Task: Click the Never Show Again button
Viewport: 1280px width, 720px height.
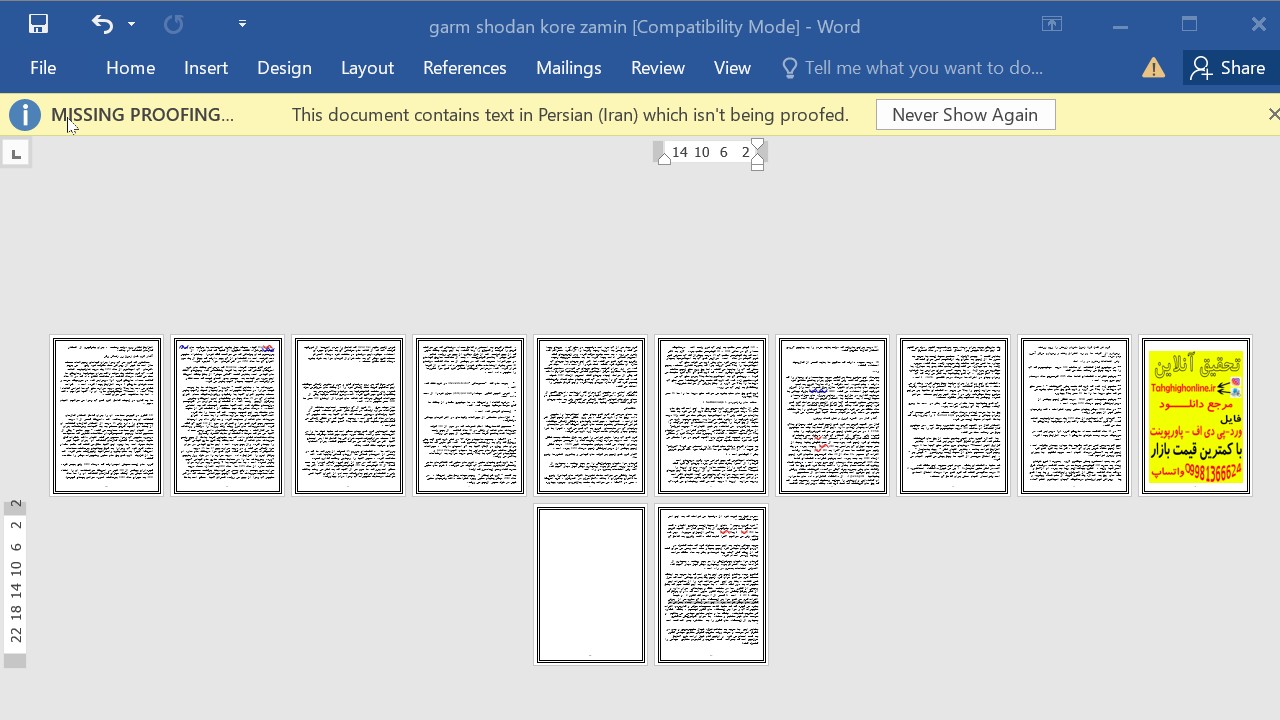Action: [965, 115]
